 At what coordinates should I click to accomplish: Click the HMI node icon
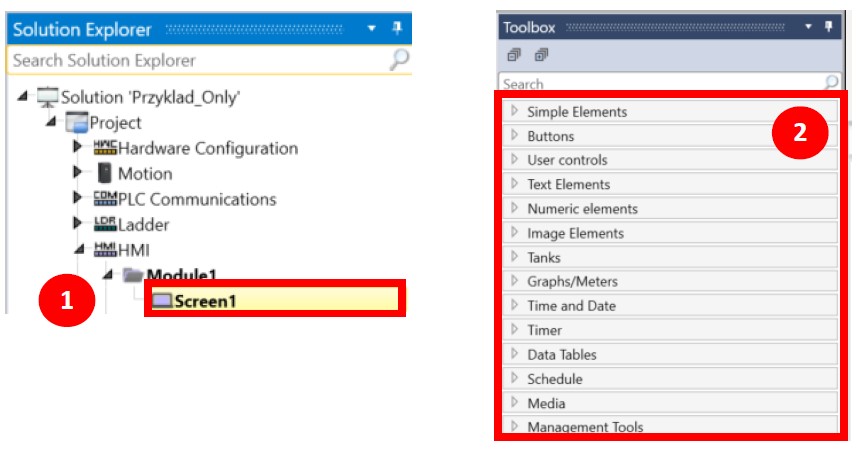coord(105,250)
